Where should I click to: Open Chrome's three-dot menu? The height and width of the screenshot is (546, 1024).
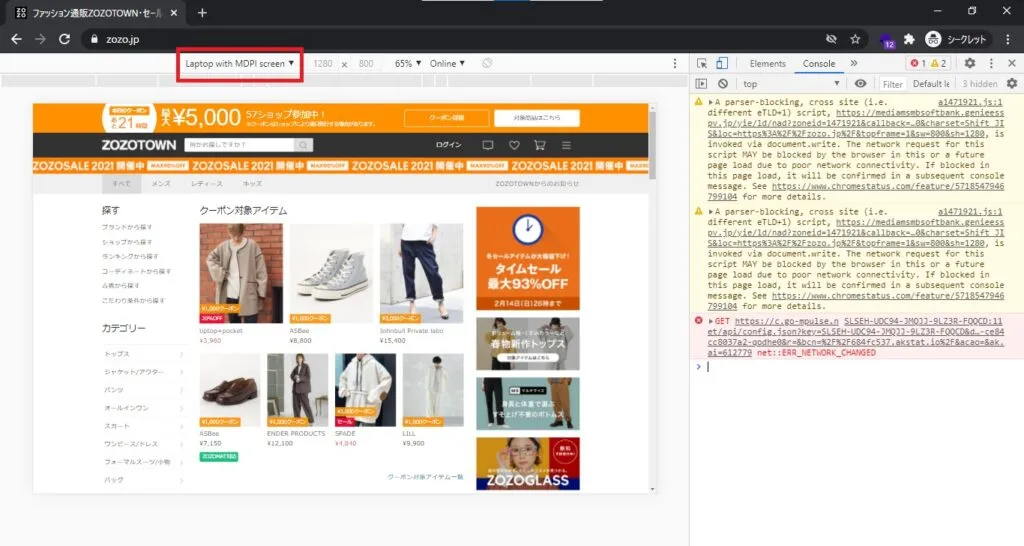(x=1010, y=39)
